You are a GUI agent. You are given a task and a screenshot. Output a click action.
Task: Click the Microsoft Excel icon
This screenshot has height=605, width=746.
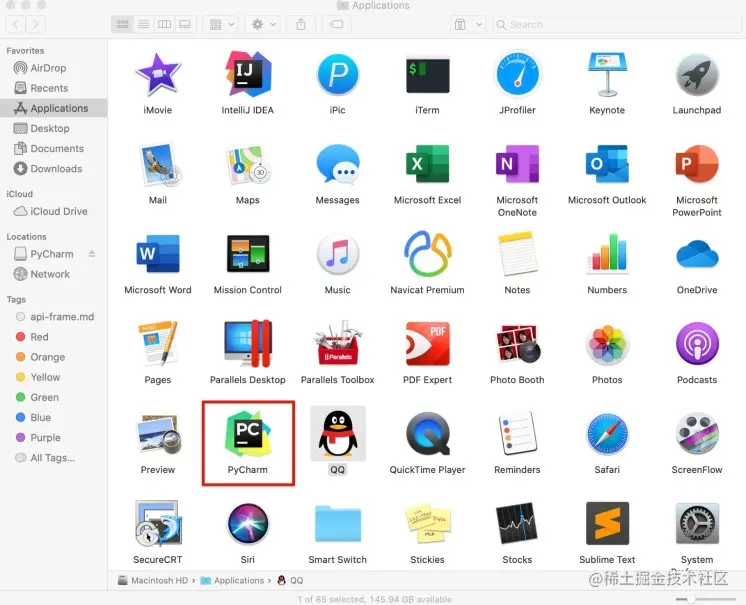click(428, 164)
